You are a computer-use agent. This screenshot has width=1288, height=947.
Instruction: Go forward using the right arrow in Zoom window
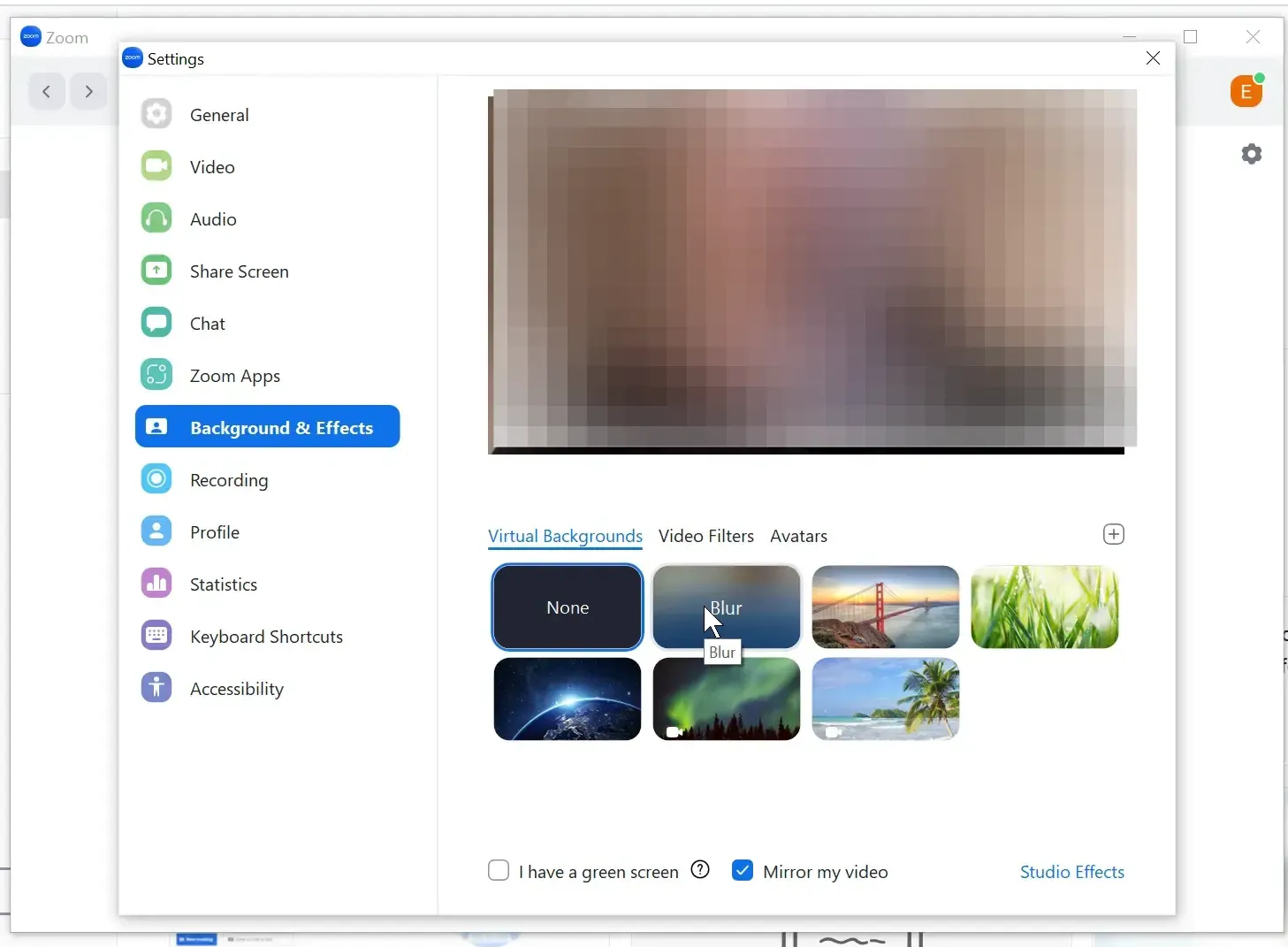pos(88,91)
